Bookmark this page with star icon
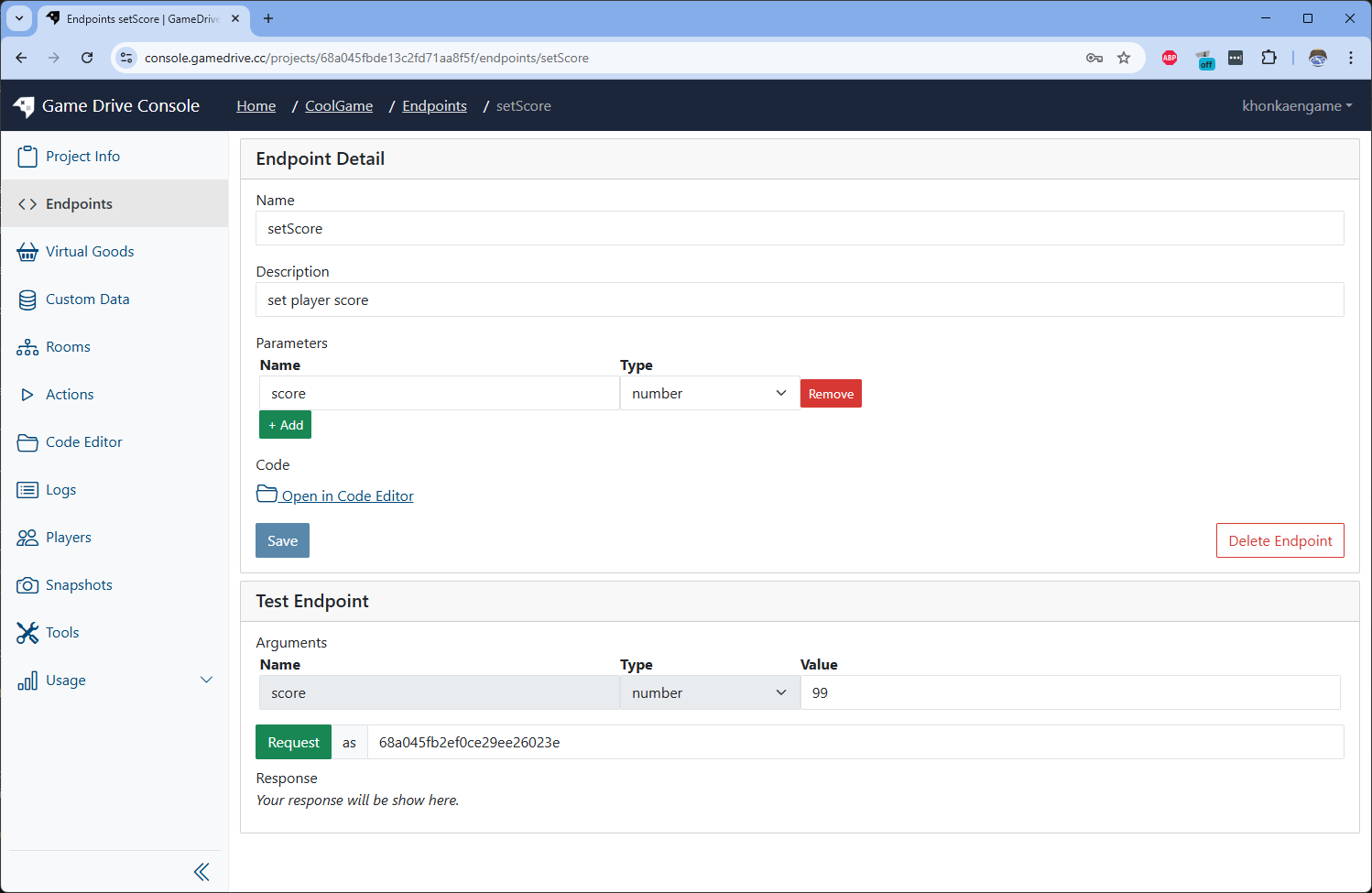Screen dimensions: 1372x893 (1124, 58)
